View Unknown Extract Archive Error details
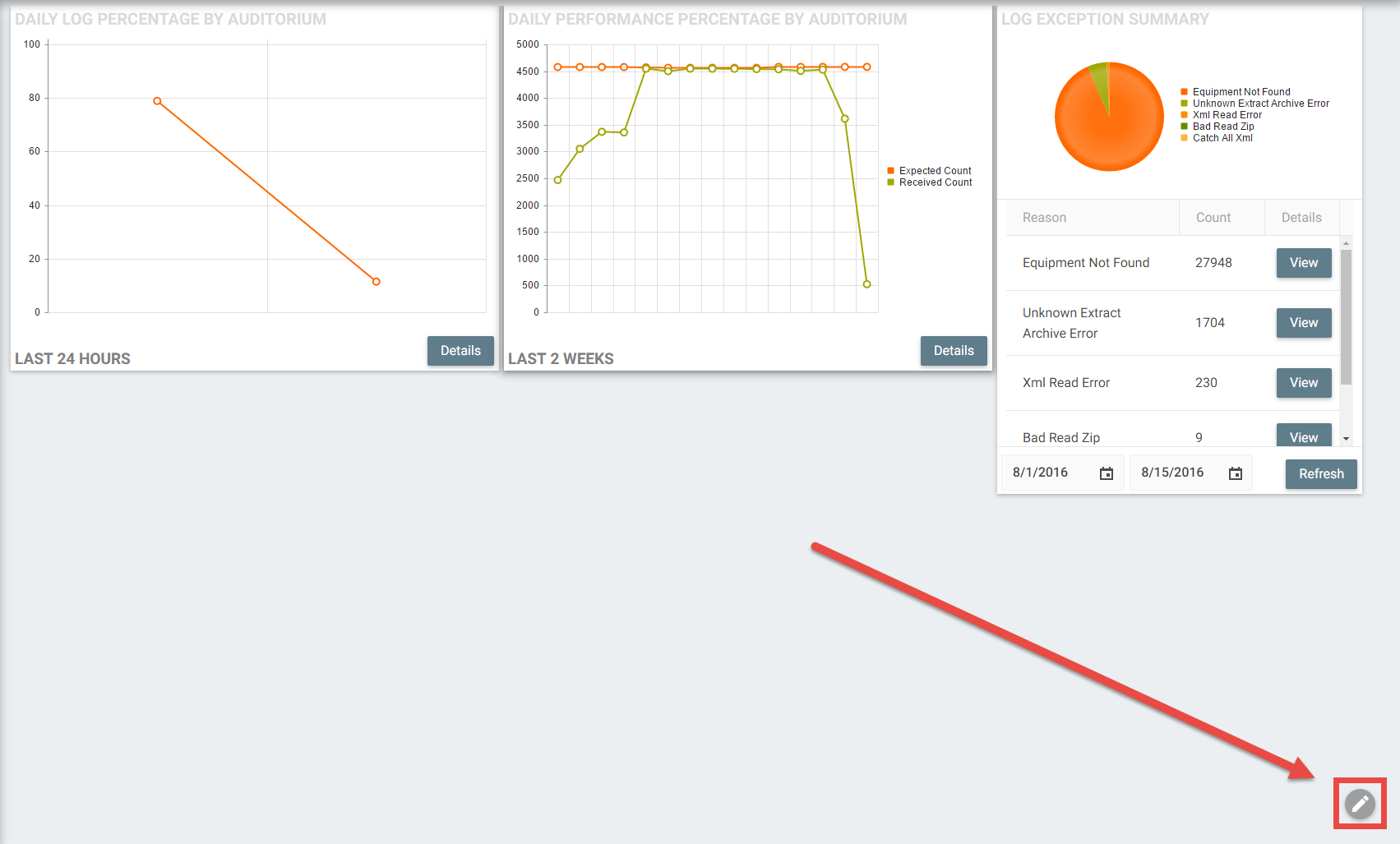 1303,323
